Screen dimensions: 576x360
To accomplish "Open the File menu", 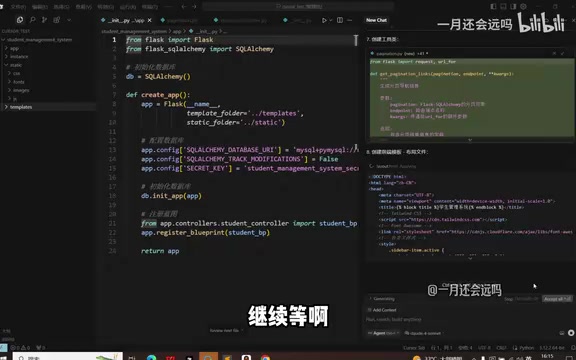I will (18, 7).
